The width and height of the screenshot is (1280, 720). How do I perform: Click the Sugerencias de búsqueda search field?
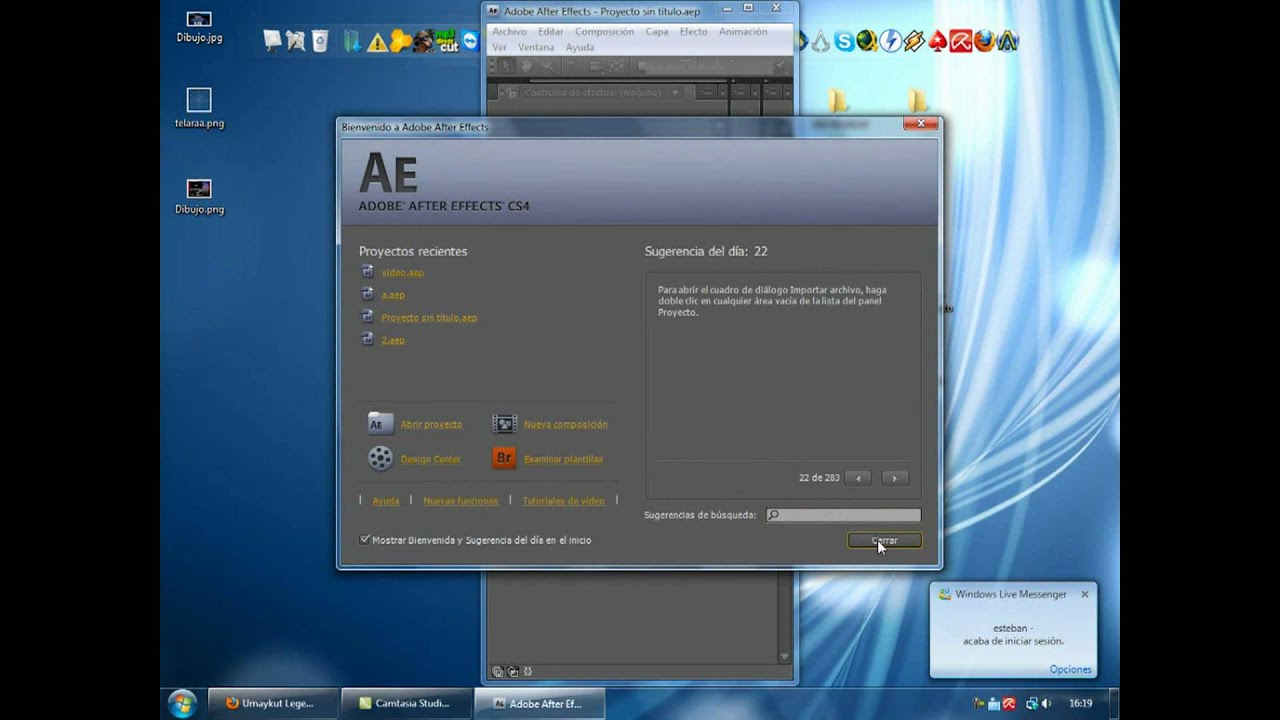pos(844,515)
